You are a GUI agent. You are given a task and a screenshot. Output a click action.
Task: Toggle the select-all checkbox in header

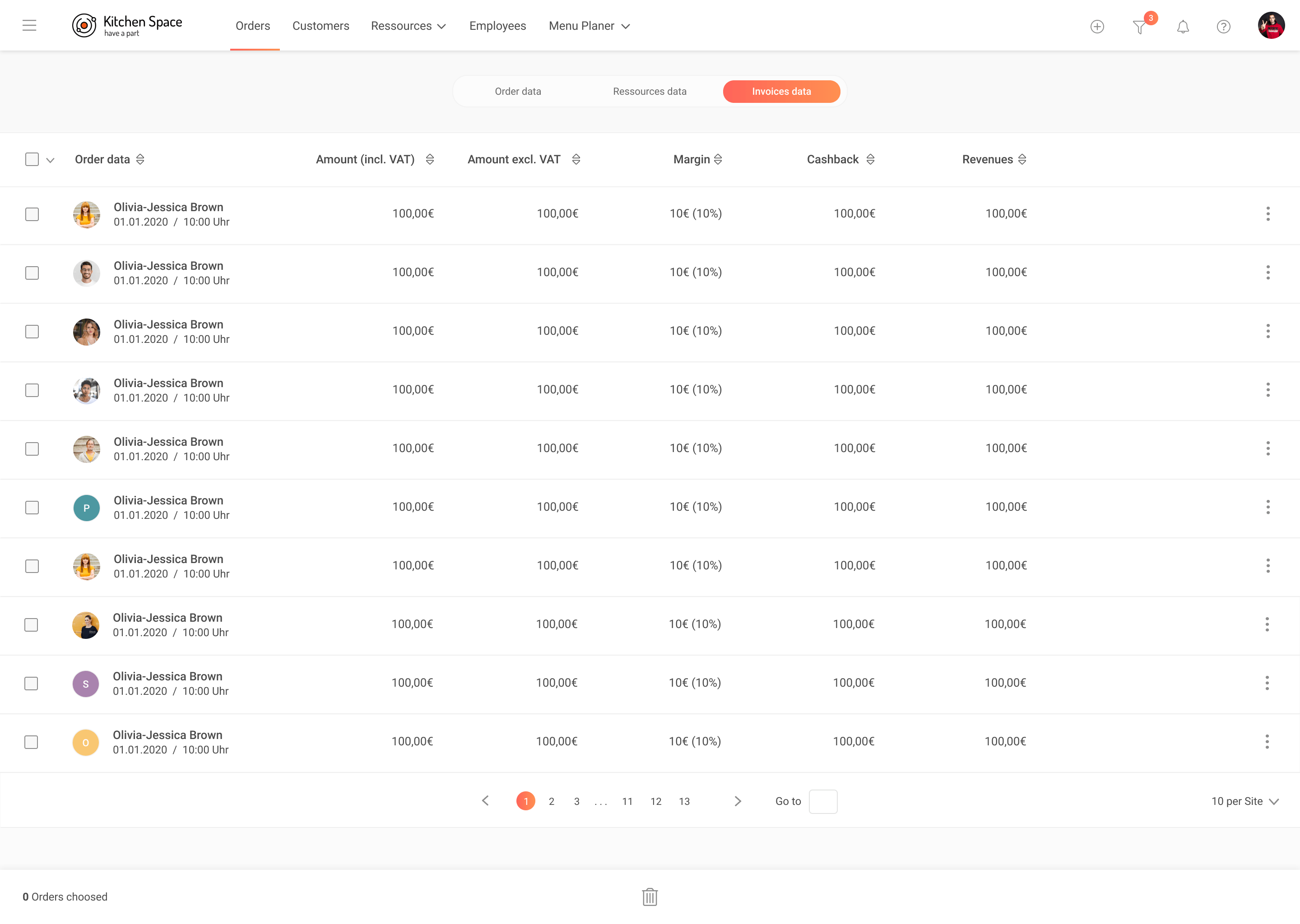click(x=32, y=159)
